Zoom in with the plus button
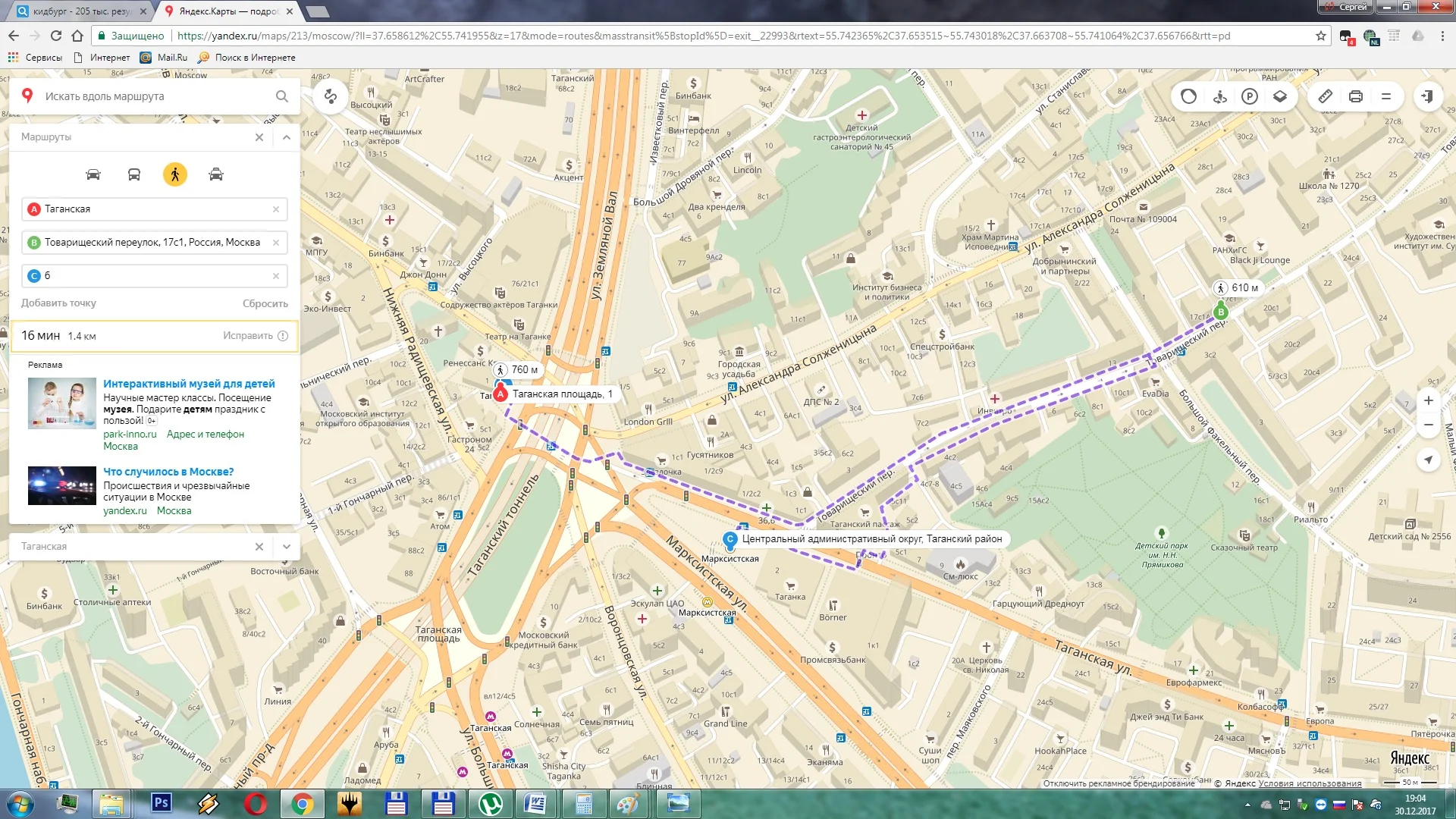The image size is (1456, 819). (x=1428, y=400)
